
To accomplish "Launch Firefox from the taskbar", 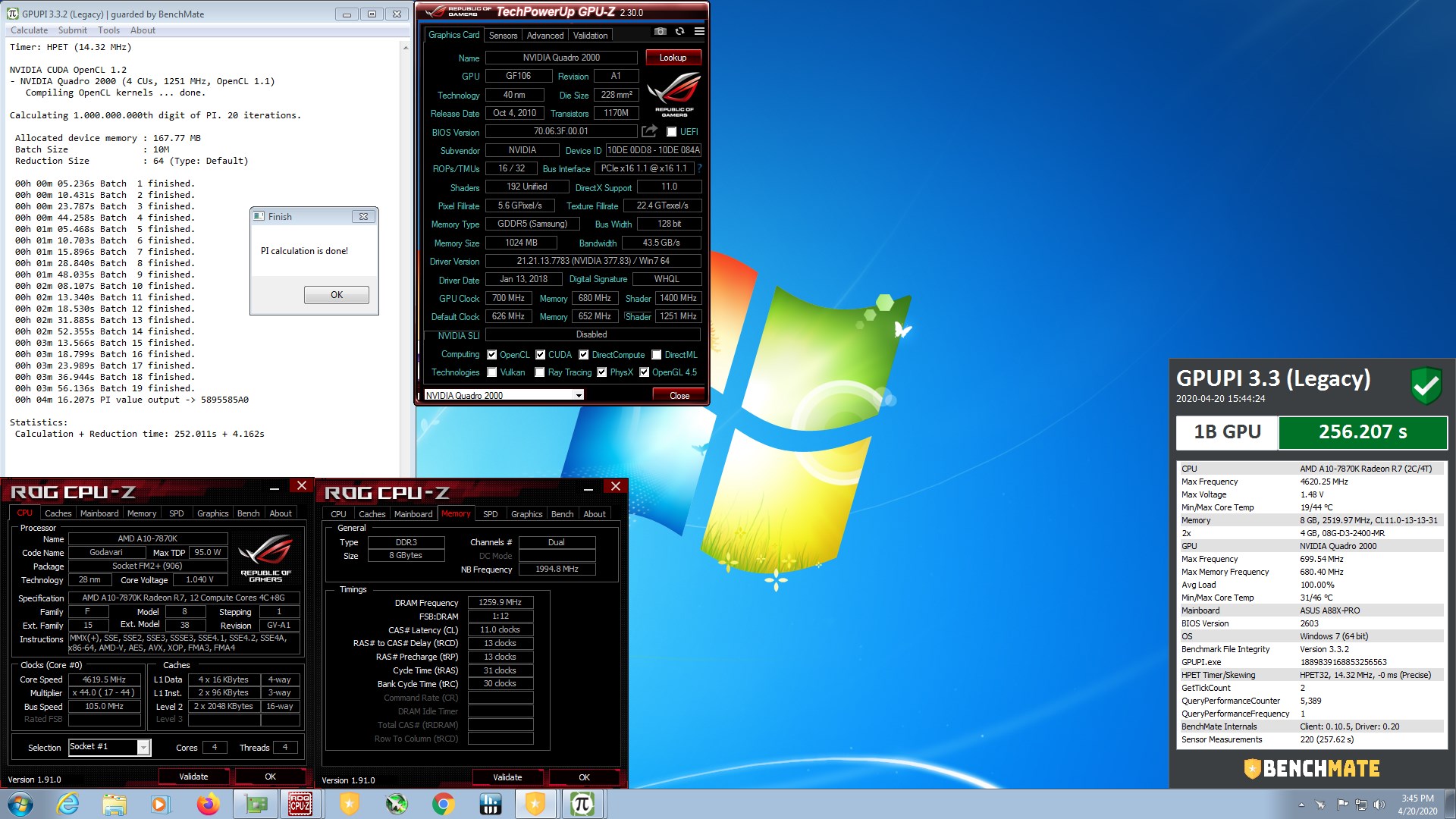I will coord(208,804).
